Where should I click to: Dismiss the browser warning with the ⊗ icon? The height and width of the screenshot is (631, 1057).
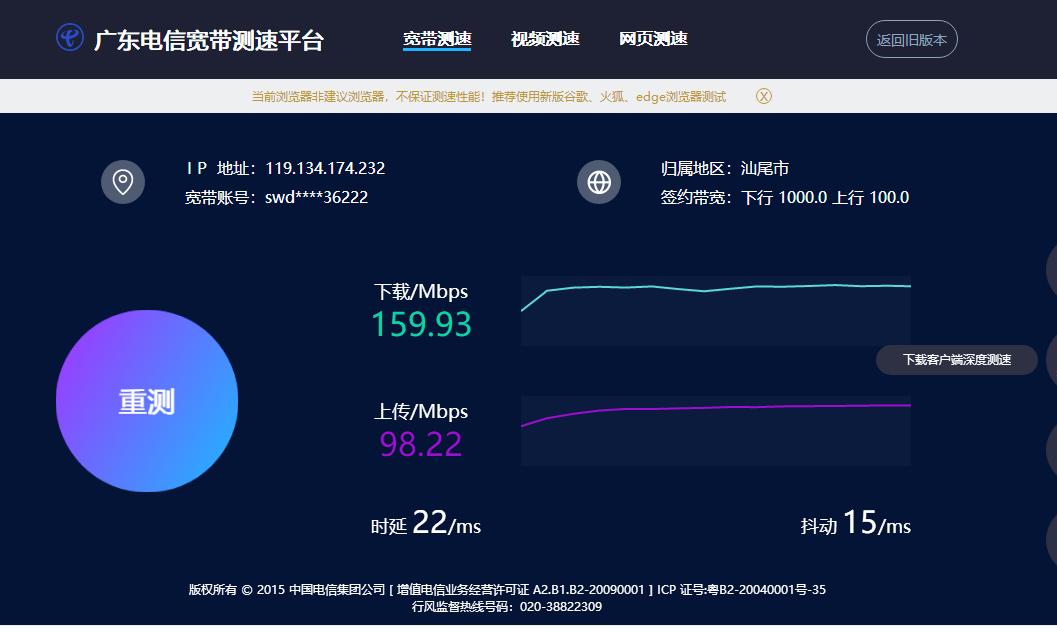pyautogui.click(x=765, y=96)
